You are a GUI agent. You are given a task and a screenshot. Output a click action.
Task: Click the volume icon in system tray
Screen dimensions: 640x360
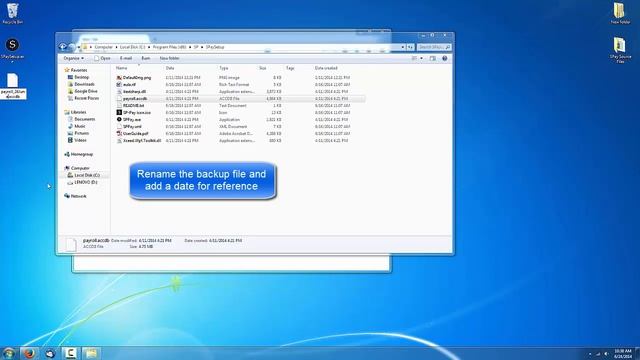[x=606, y=354]
